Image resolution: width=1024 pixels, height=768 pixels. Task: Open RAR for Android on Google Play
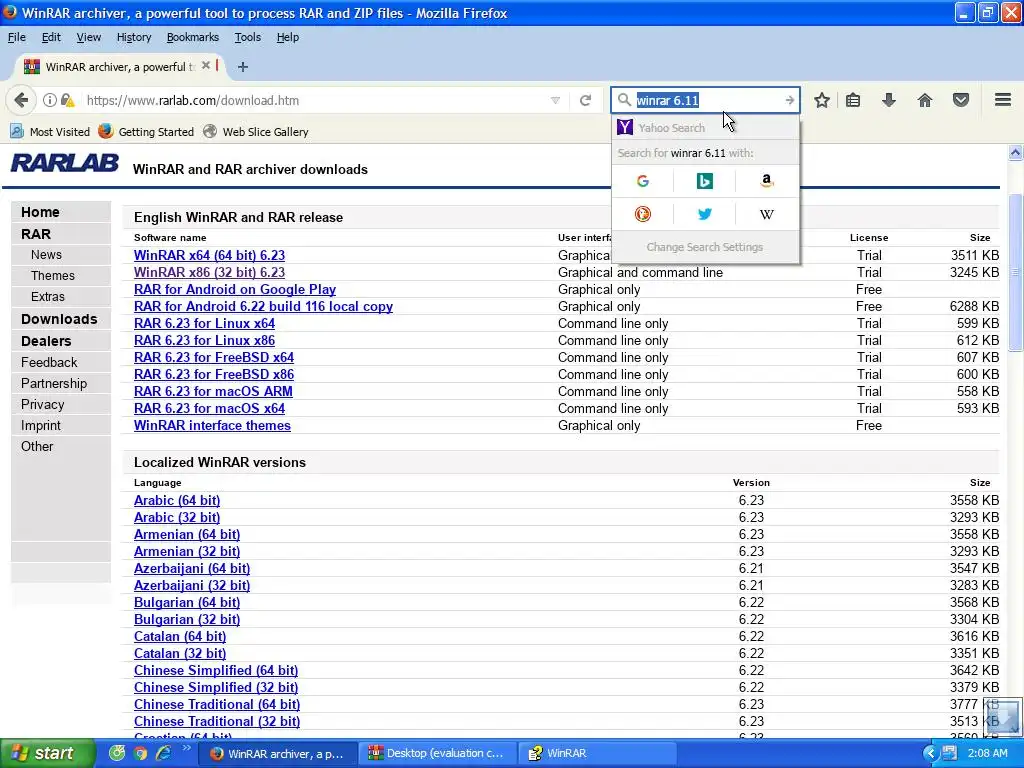tap(235, 289)
